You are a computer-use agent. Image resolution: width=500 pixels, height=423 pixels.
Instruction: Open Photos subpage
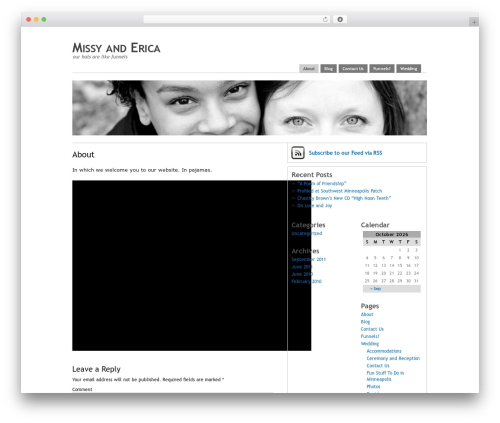coord(373,387)
